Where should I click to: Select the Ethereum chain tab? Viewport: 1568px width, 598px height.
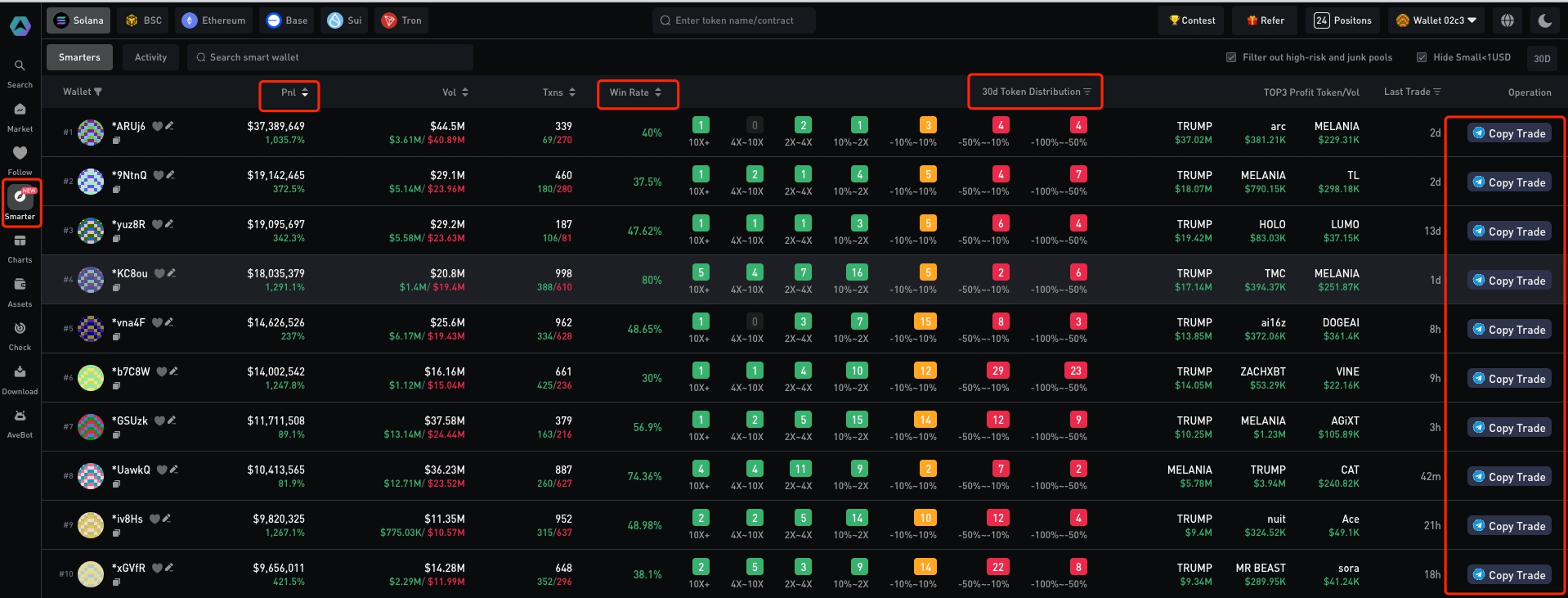pos(214,20)
